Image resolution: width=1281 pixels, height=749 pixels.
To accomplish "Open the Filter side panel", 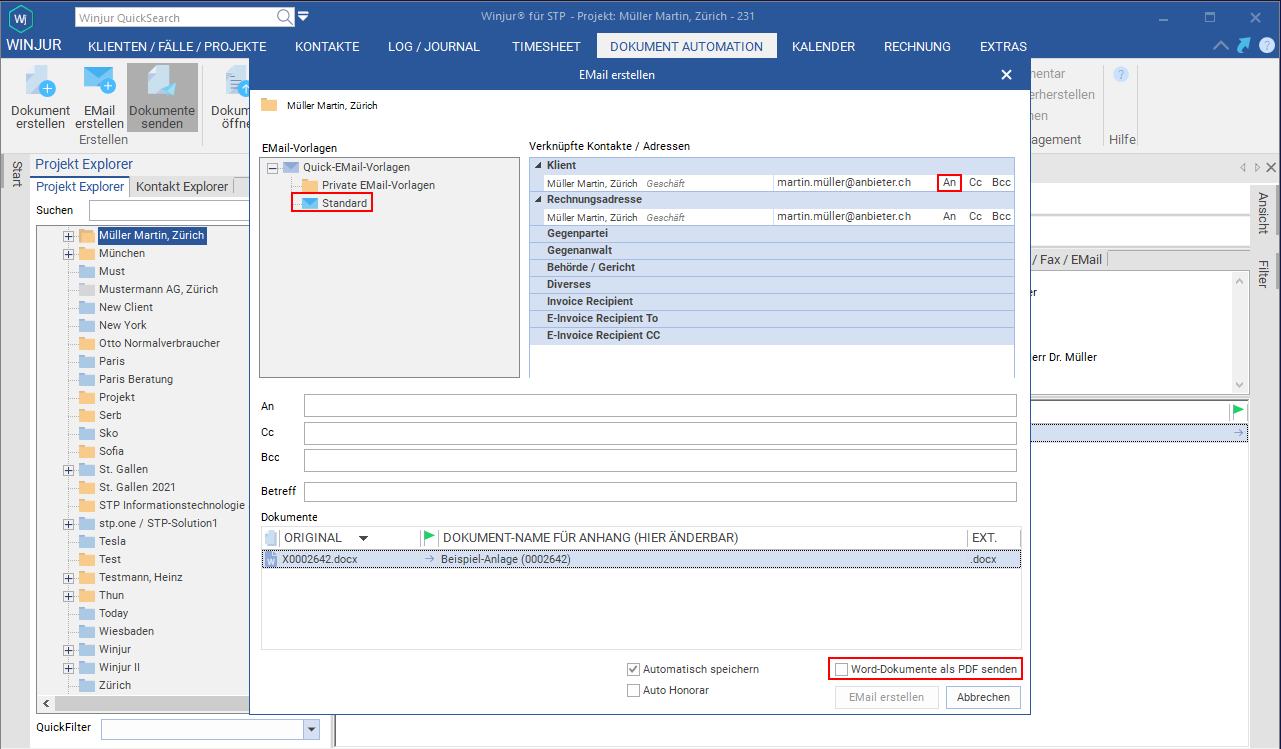I will (x=1263, y=274).
